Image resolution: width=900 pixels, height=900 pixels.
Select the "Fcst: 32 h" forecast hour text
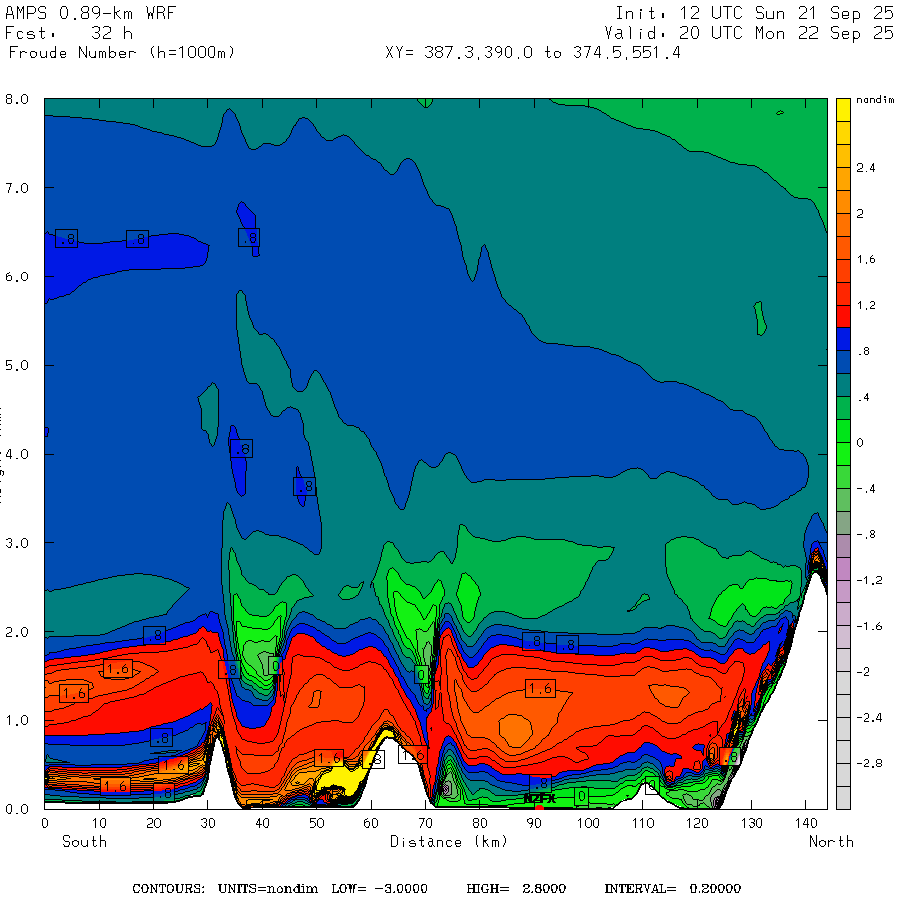coord(69,33)
